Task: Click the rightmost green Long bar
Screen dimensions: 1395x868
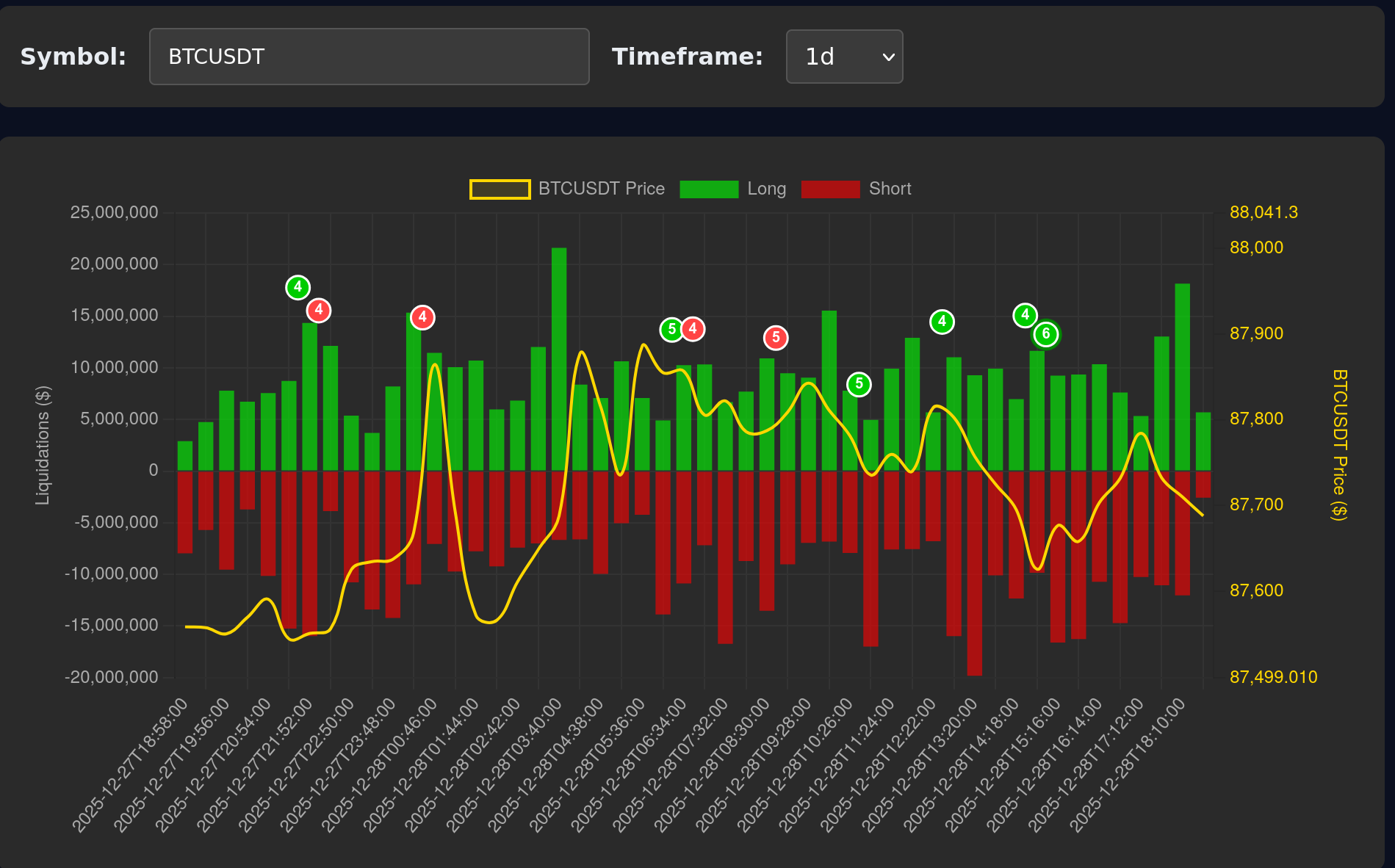Action: point(1203,441)
